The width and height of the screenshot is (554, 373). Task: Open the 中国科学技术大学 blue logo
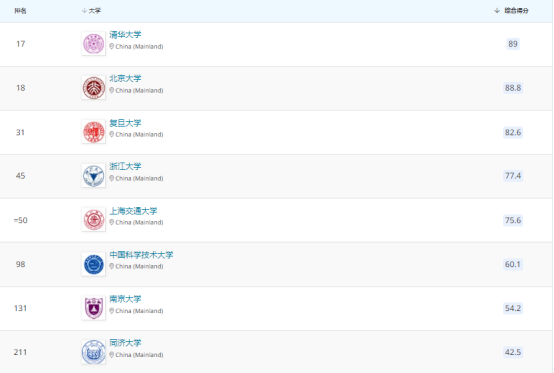94,264
